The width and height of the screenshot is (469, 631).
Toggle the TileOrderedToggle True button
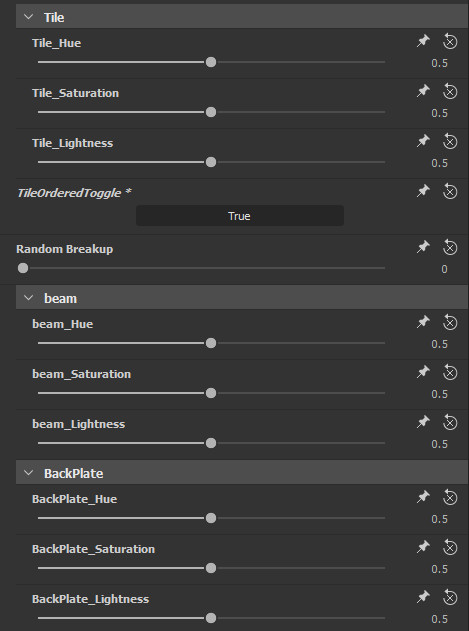tap(240, 216)
